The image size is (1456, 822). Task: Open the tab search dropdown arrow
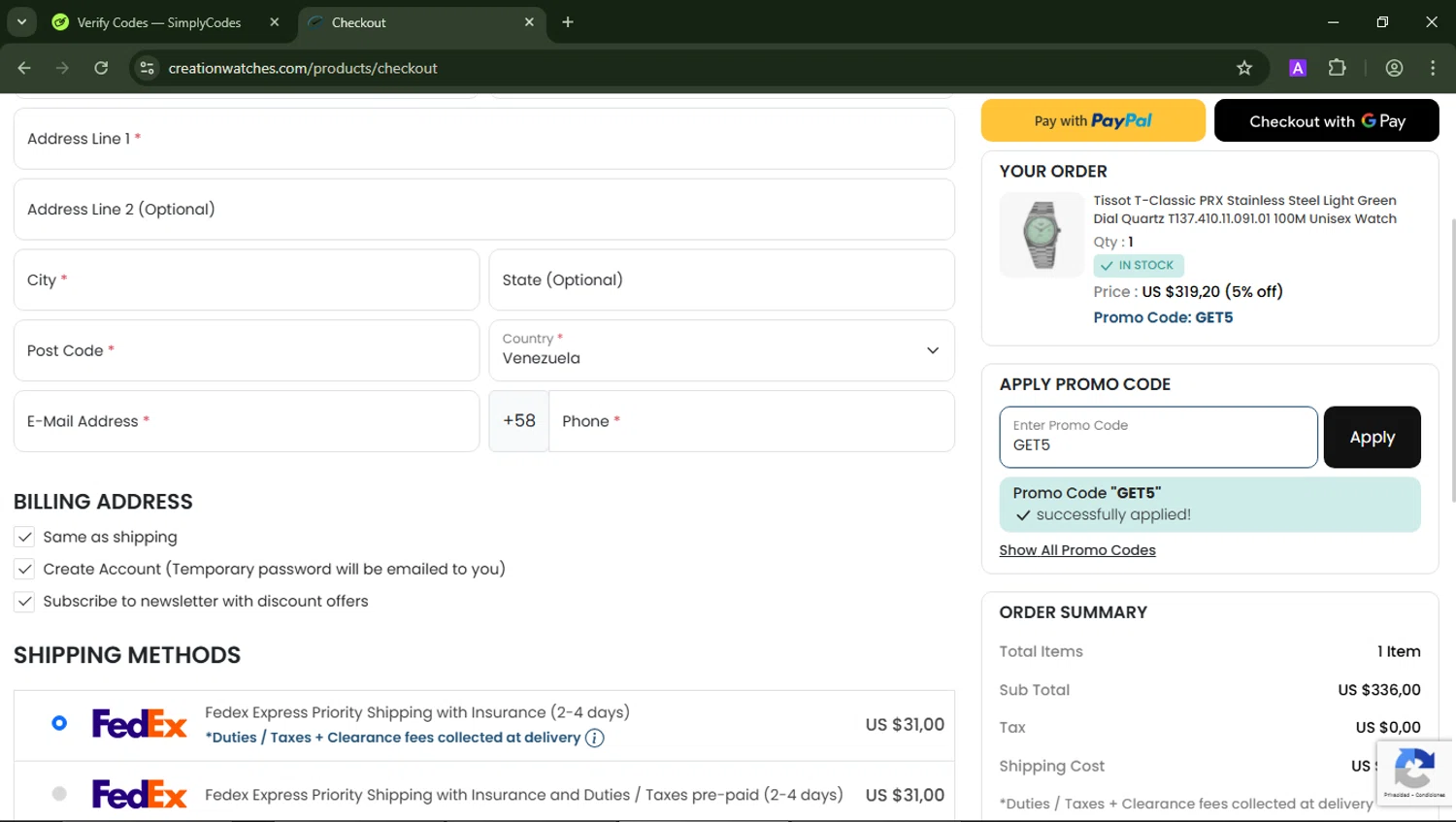coord(21,21)
